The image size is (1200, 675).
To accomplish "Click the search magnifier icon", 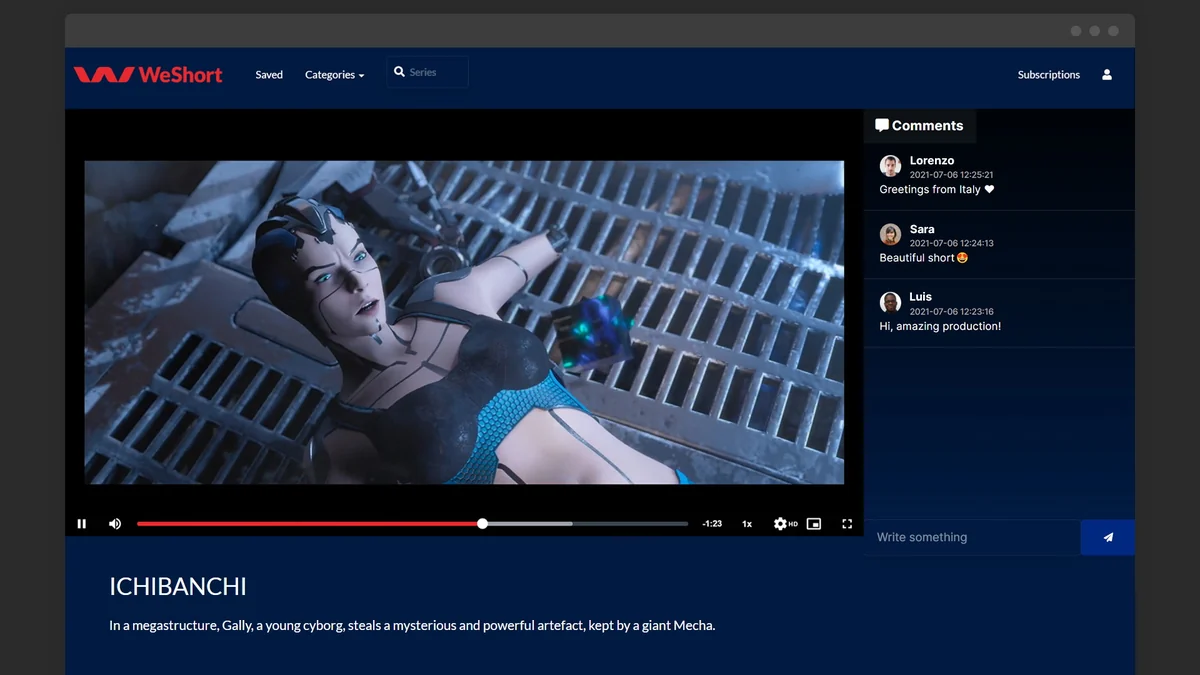I will point(399,72).
